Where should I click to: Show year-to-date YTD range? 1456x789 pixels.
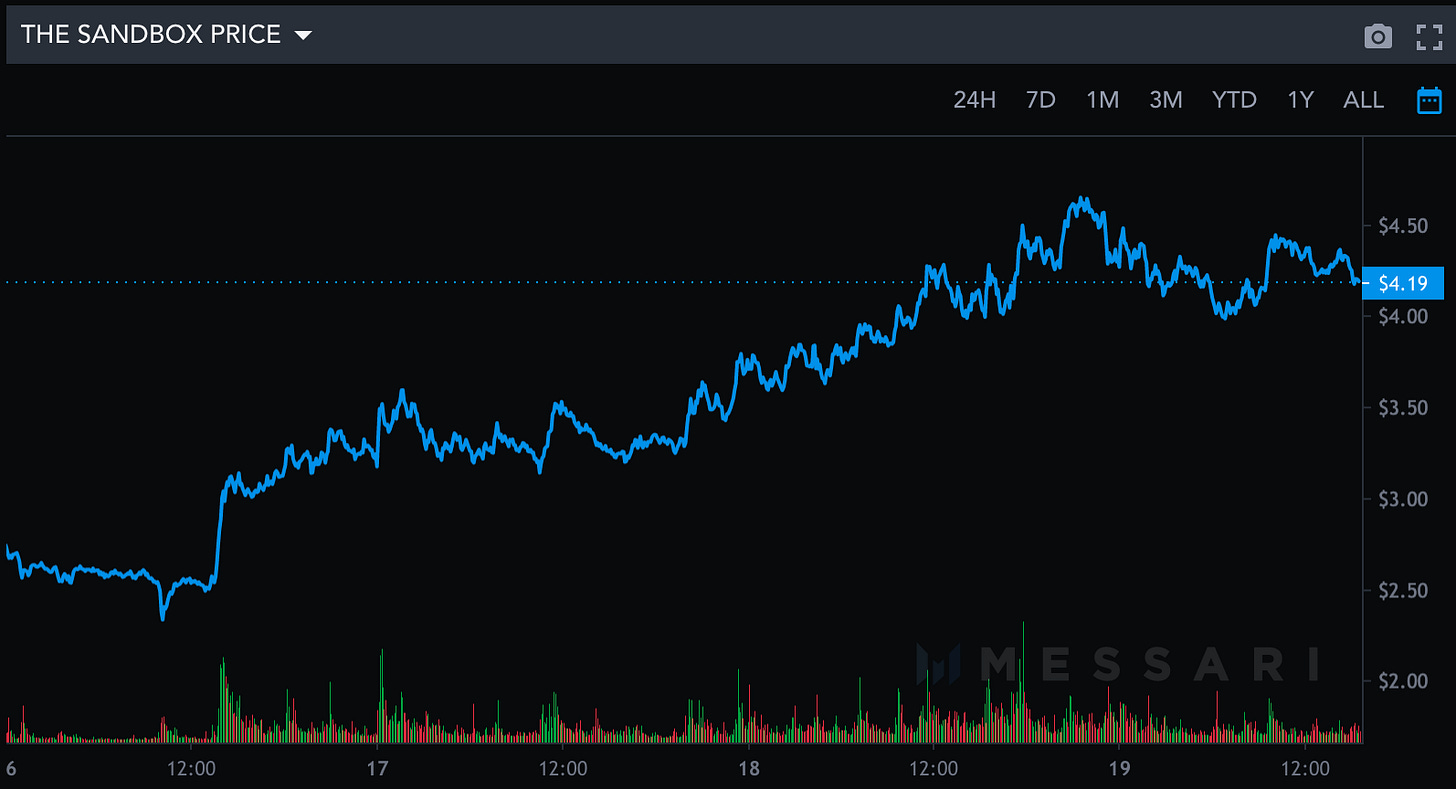coord(1234,100)
